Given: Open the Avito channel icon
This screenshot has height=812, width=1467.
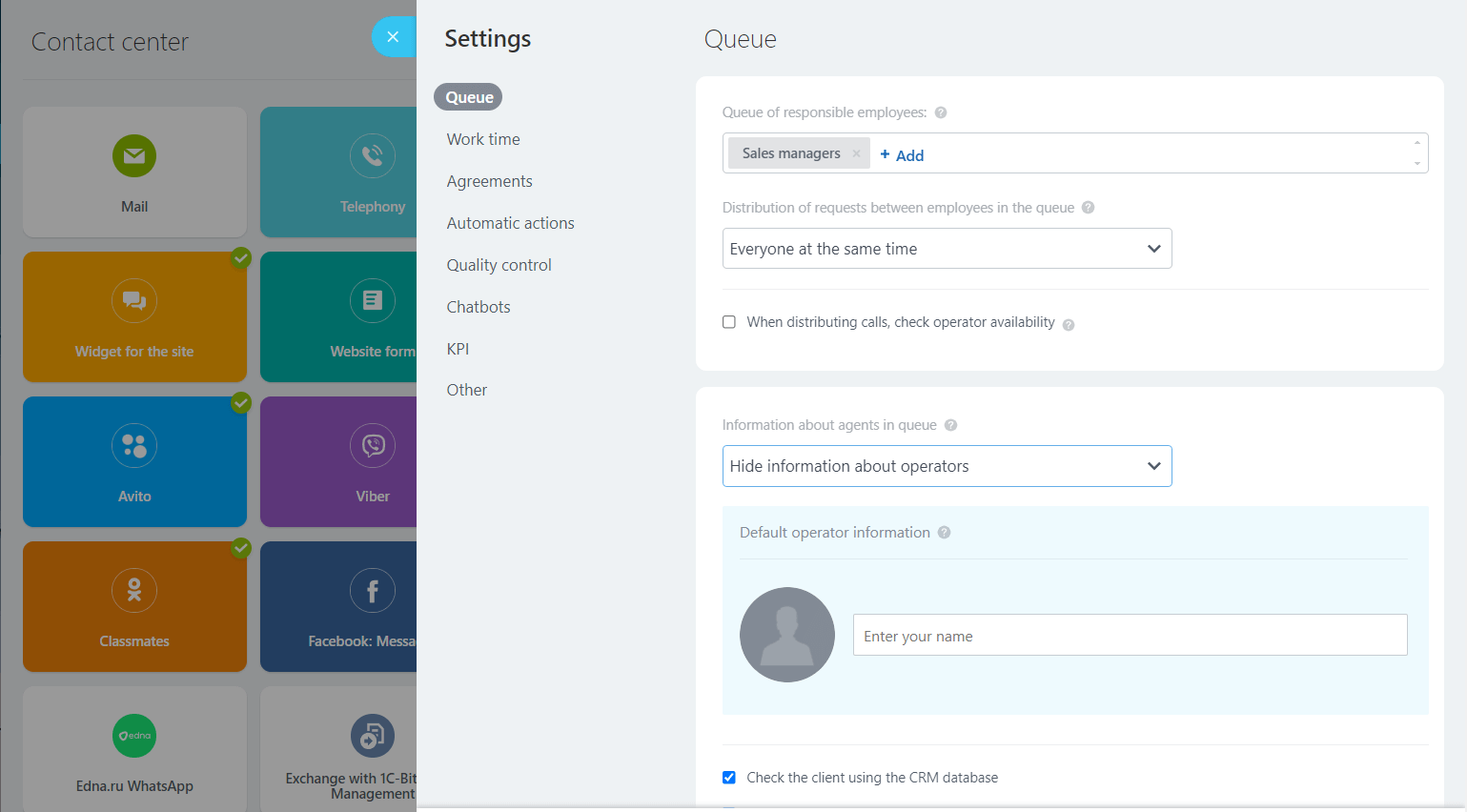Looking at the screenshot, I should 134,446.
